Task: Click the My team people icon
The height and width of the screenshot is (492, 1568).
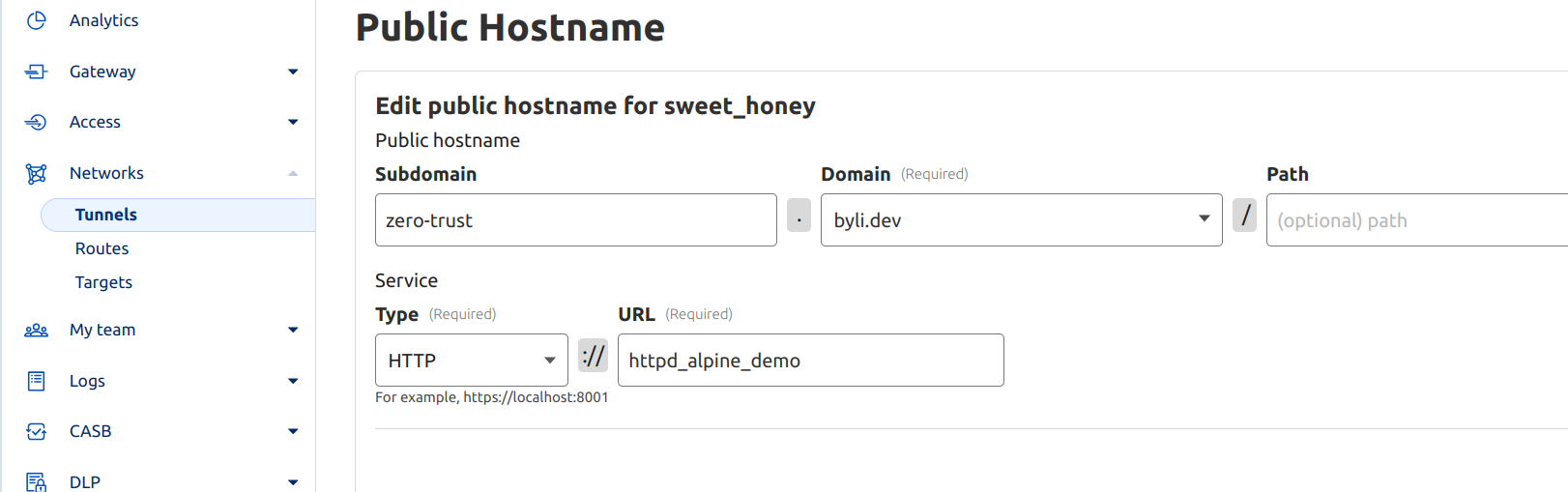Action: (37, 330)
